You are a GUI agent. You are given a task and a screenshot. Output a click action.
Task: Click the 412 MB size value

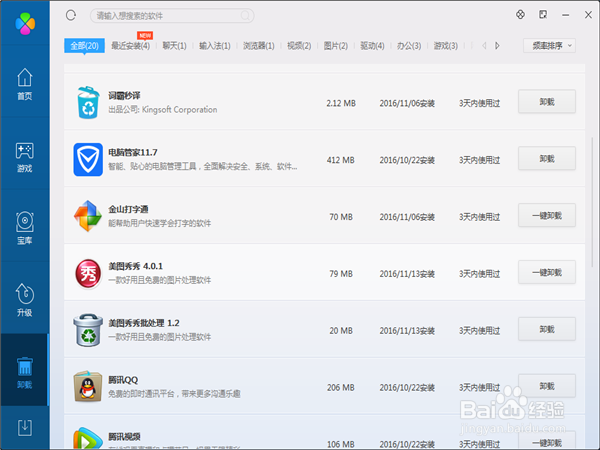pyautogui.click(x=341, y=160)
